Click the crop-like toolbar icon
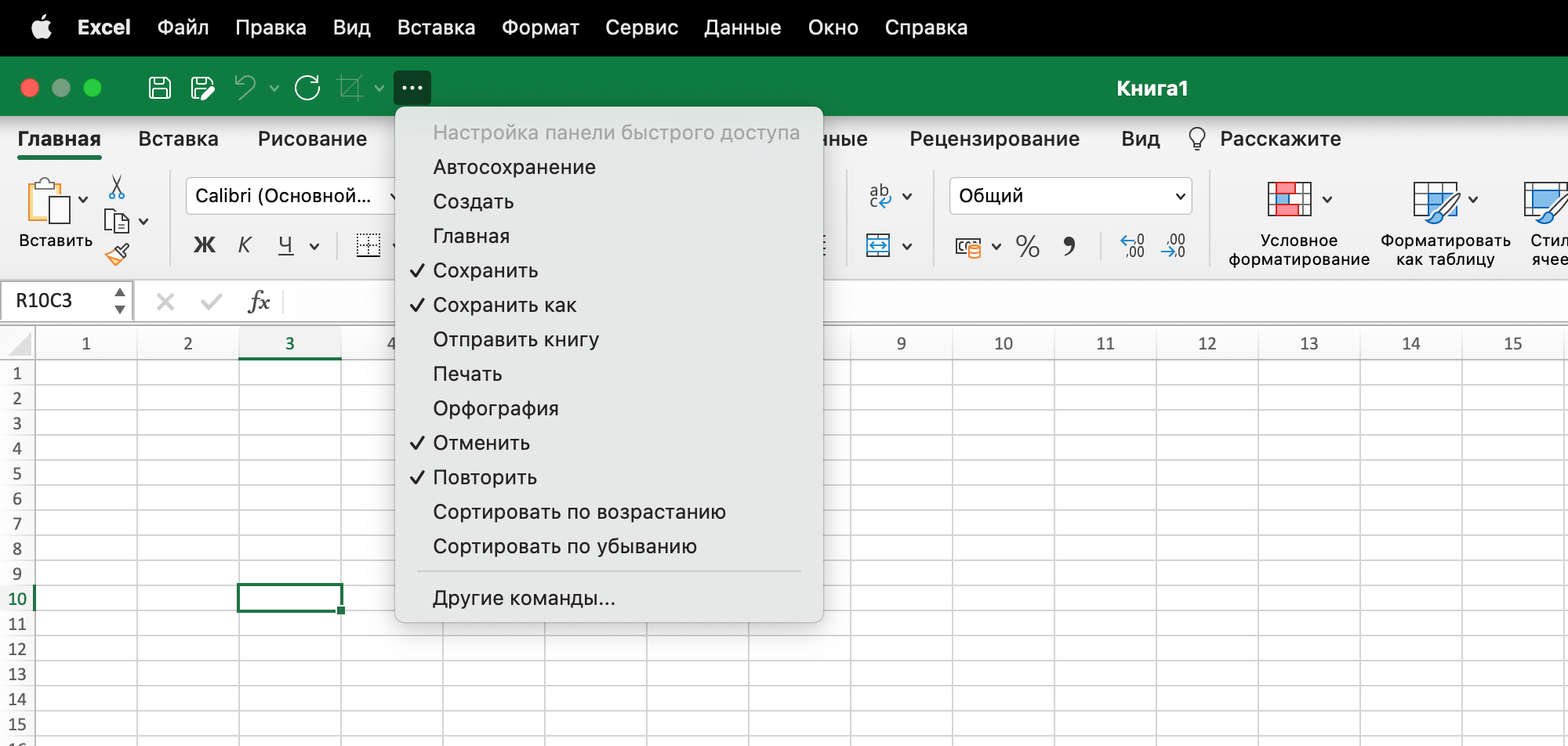The width and height of the screenshot is (1568, 746). [x=350, y=88]
